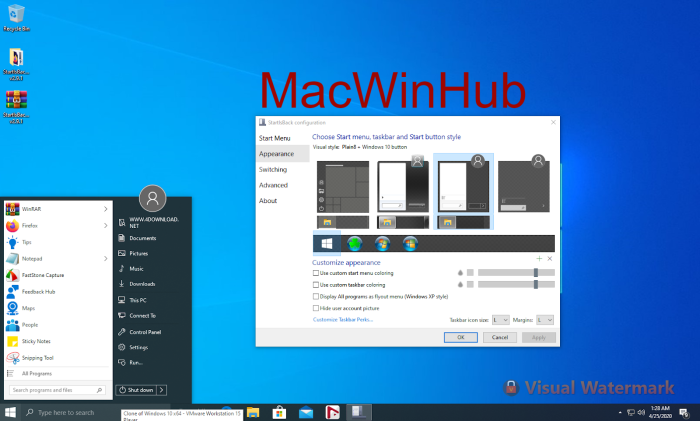The image size is (700, 421).
Task: Open WinRAR from the start menu
Action: [57, 209]
